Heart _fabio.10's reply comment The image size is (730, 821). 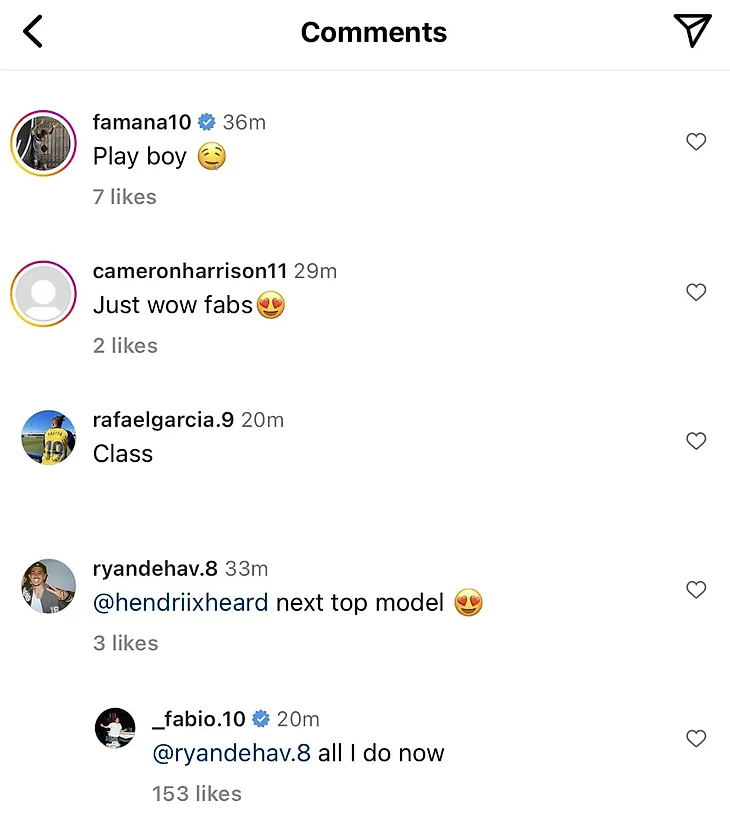tap(696, 739)
